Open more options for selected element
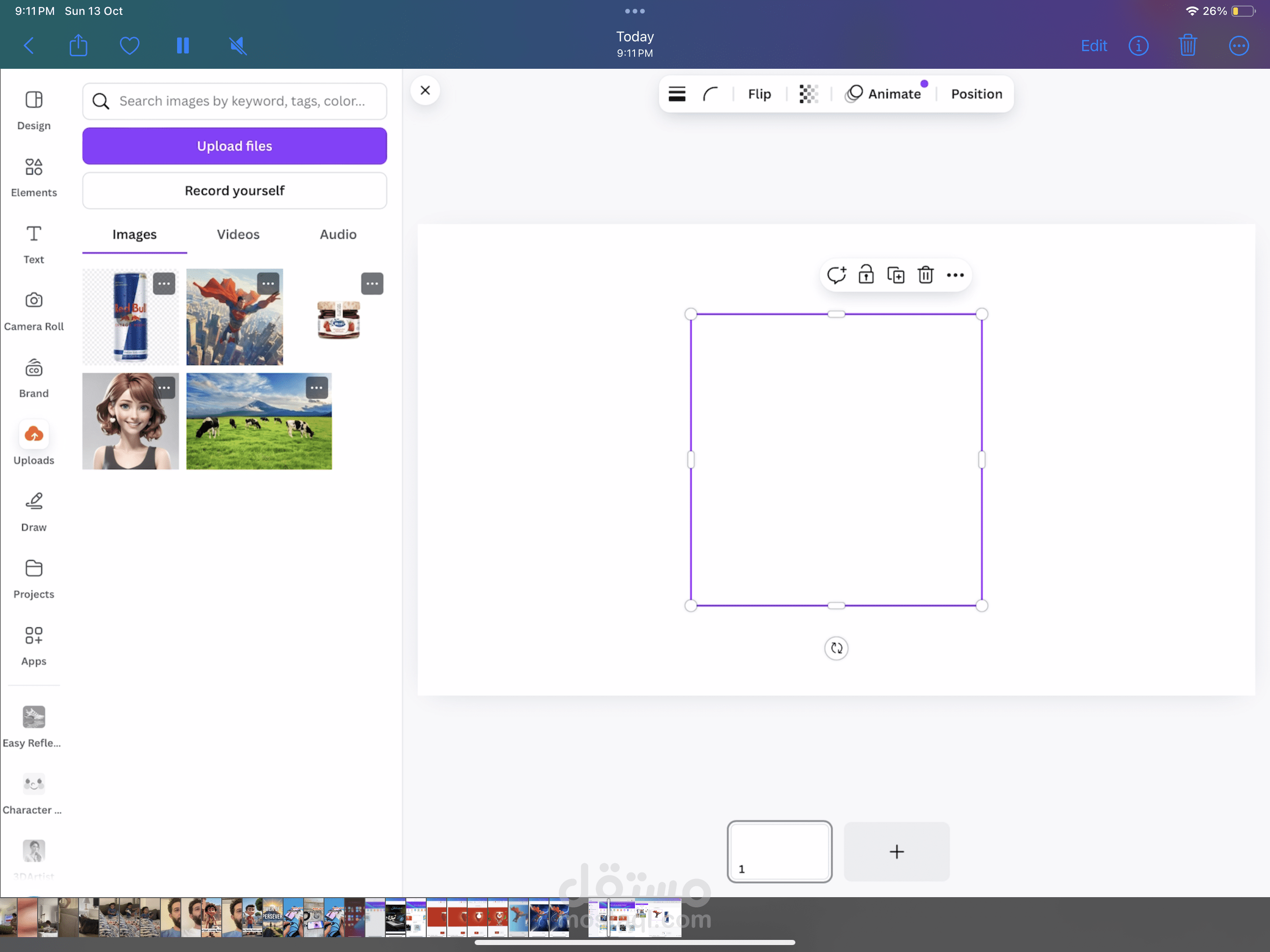This screenshot has height=952, width=1270. 955,275
